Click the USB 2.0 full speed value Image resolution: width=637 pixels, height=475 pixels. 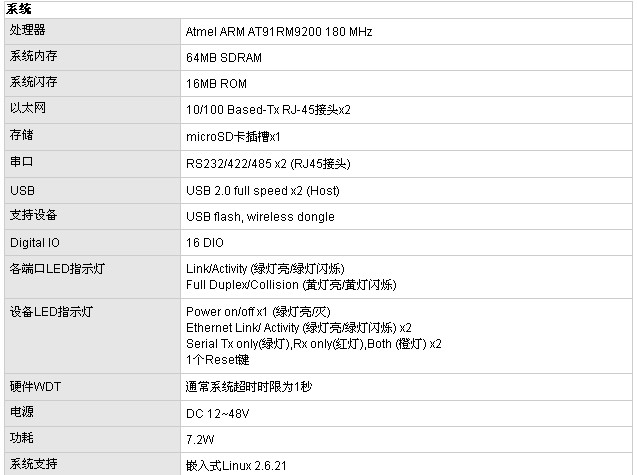click(x=263, y=190)
